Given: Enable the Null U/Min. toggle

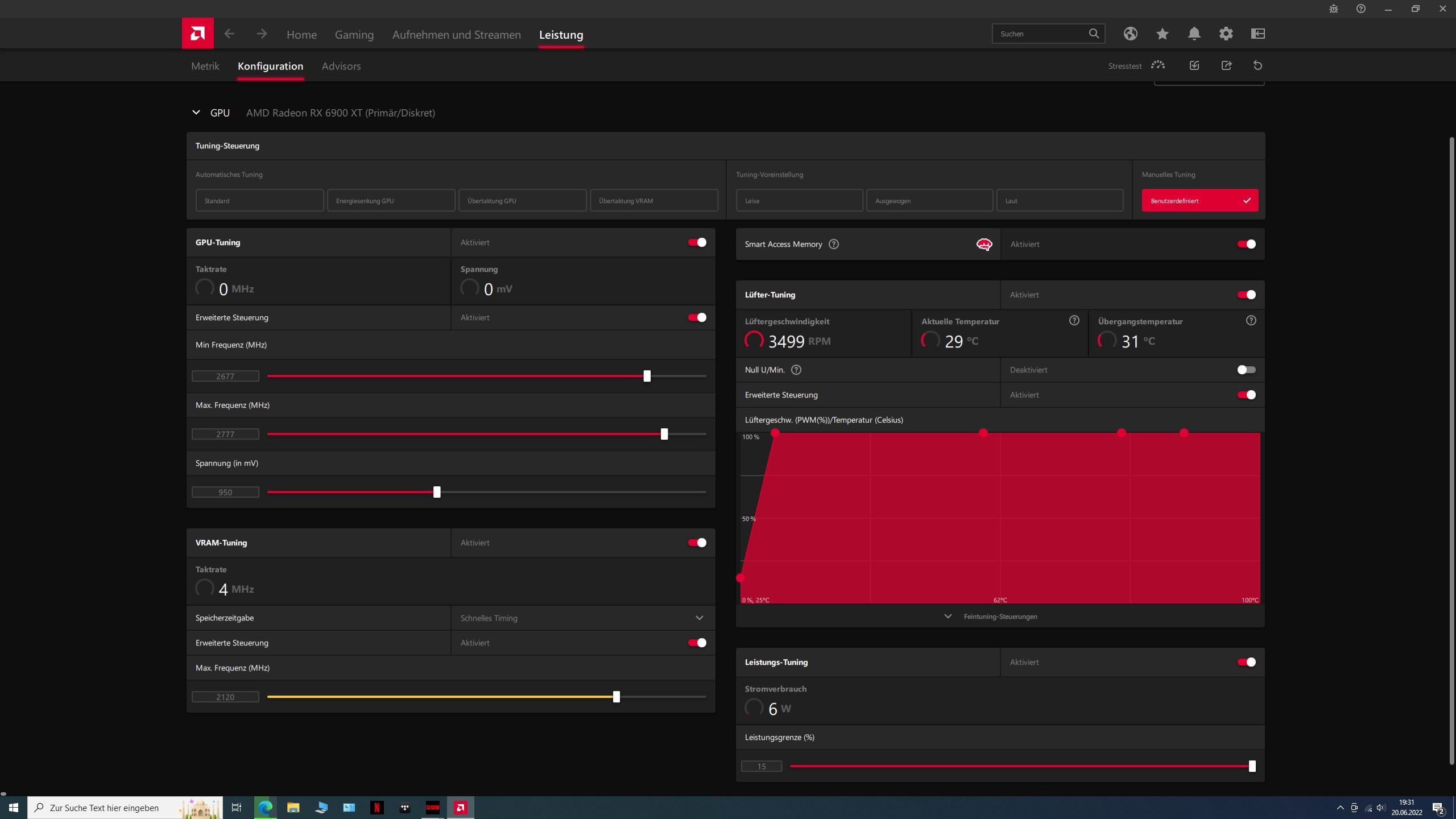Looking at the screenshot, I should (1246, 370).
